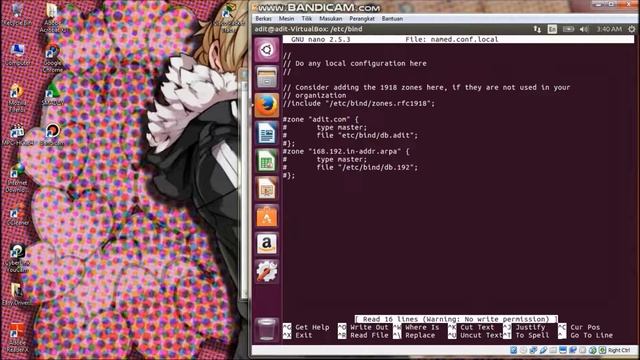
Task: Select the Bandicam desktop shortcut
Action: click(52, 135)
